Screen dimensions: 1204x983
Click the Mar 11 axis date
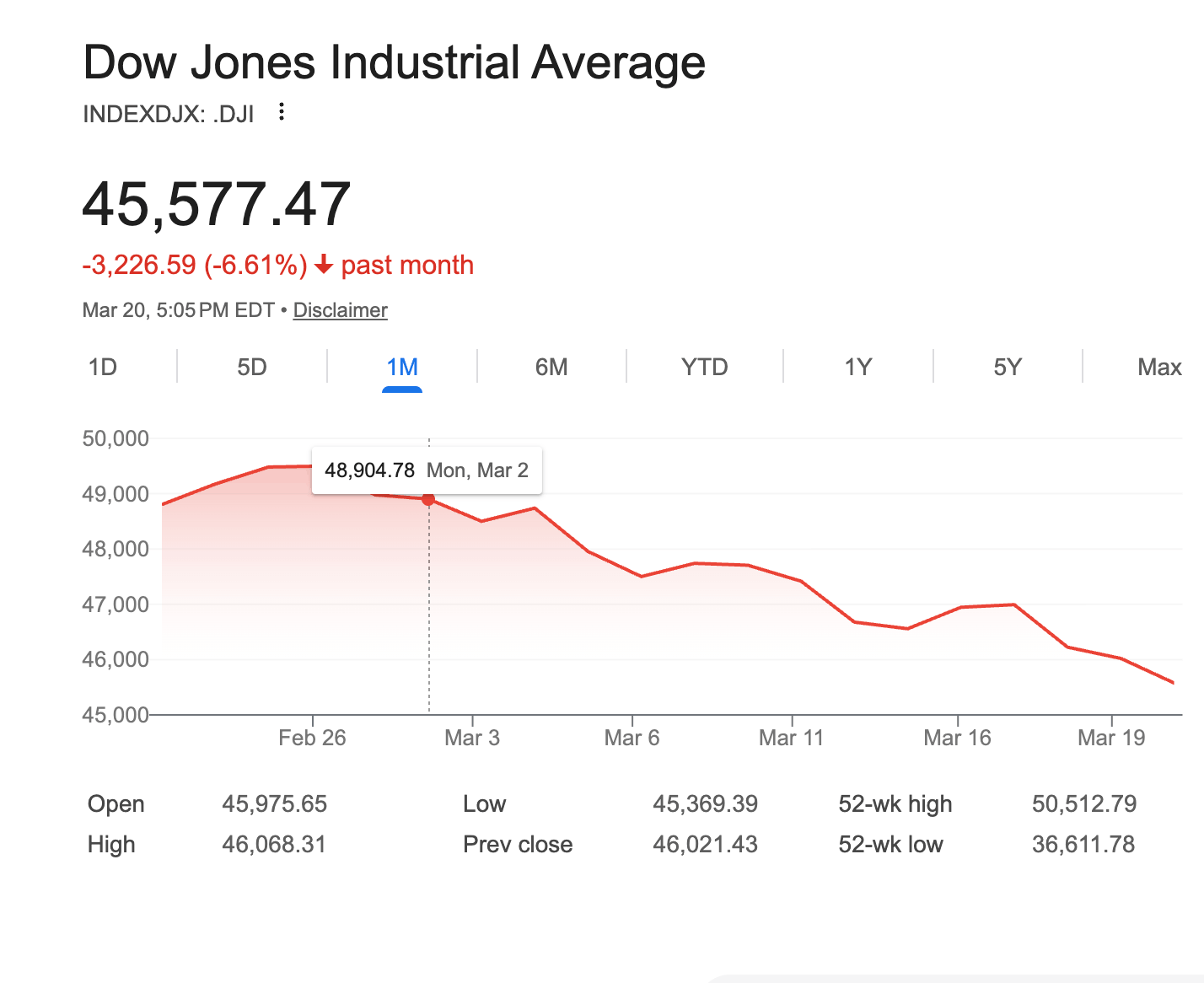coord(791,739)
